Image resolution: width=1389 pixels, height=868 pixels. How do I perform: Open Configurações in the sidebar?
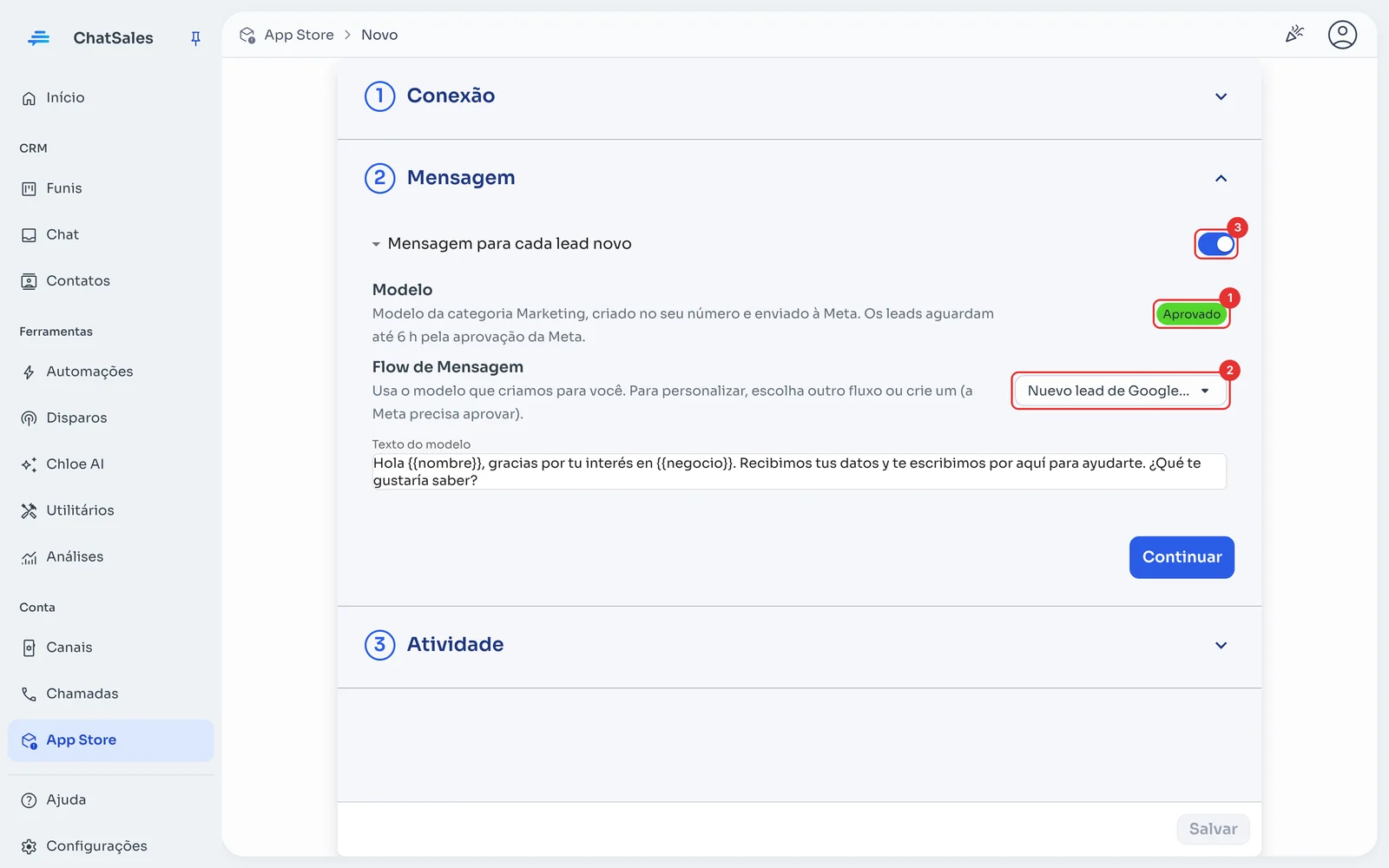[110, 846]
